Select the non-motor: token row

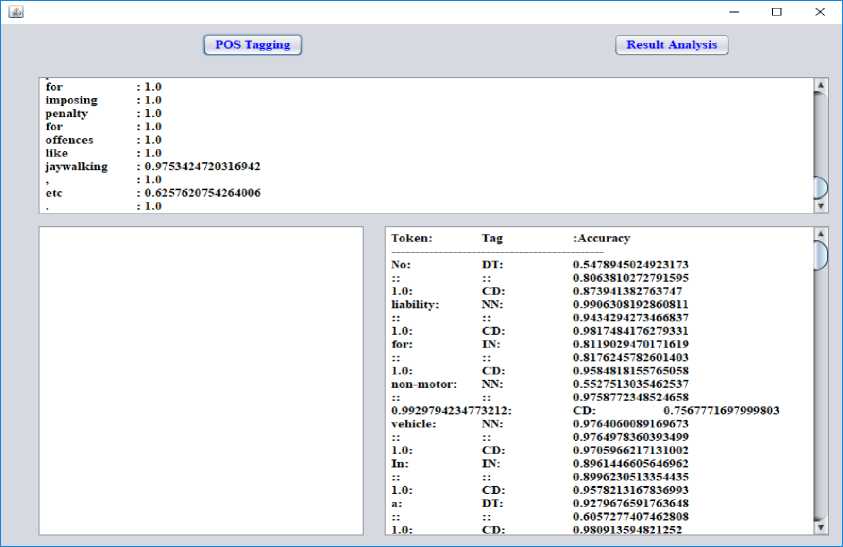423,384
